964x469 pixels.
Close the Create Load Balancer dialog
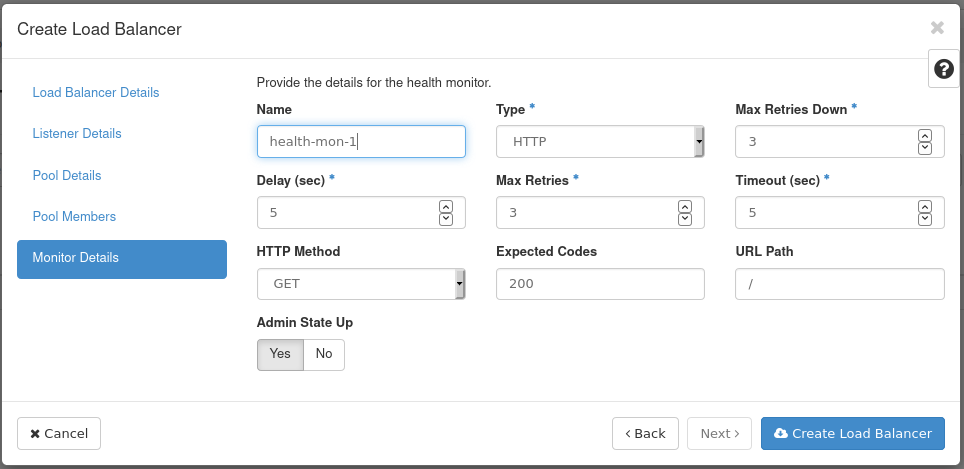point(937,28)
